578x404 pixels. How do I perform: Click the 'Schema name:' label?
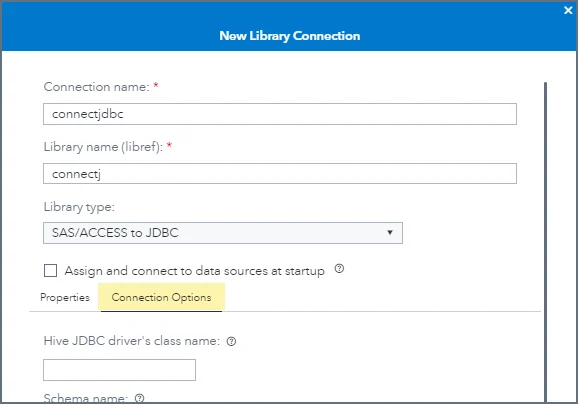pos(86,398)
